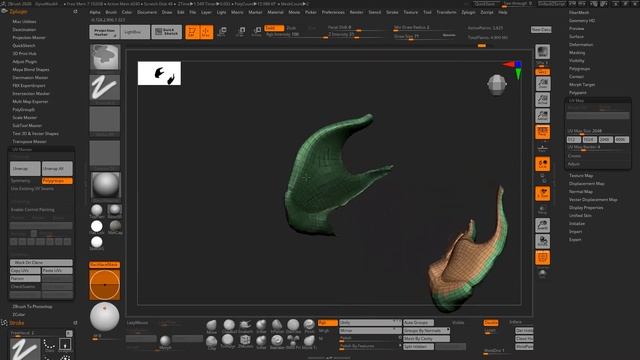Open the Preferences menu
Image resolution: width=640 pixels, height=360 pixels.
[x=333, y=12]
